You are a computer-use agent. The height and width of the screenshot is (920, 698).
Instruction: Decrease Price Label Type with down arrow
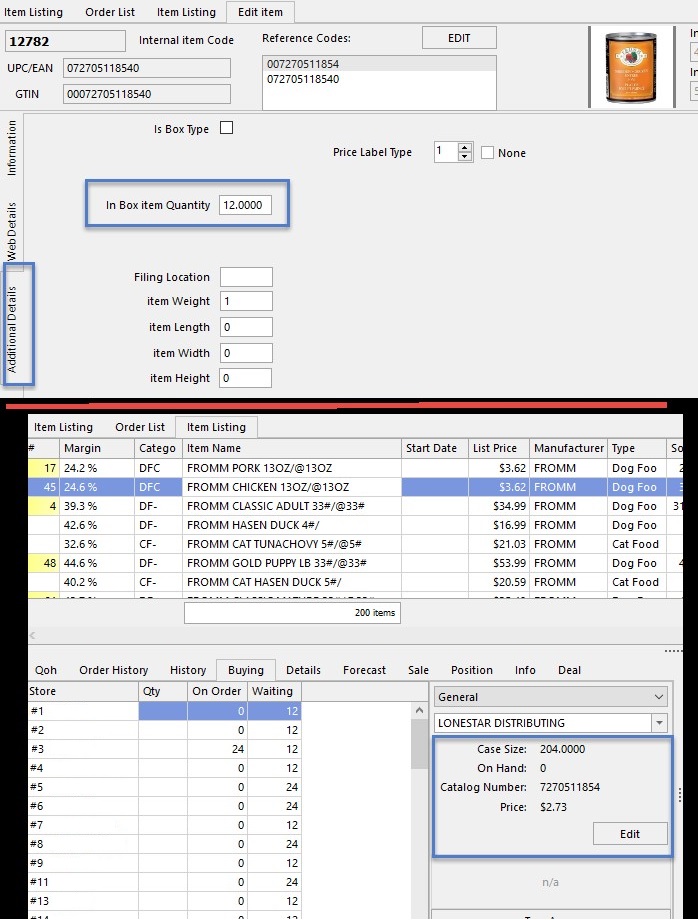[465, 156]
